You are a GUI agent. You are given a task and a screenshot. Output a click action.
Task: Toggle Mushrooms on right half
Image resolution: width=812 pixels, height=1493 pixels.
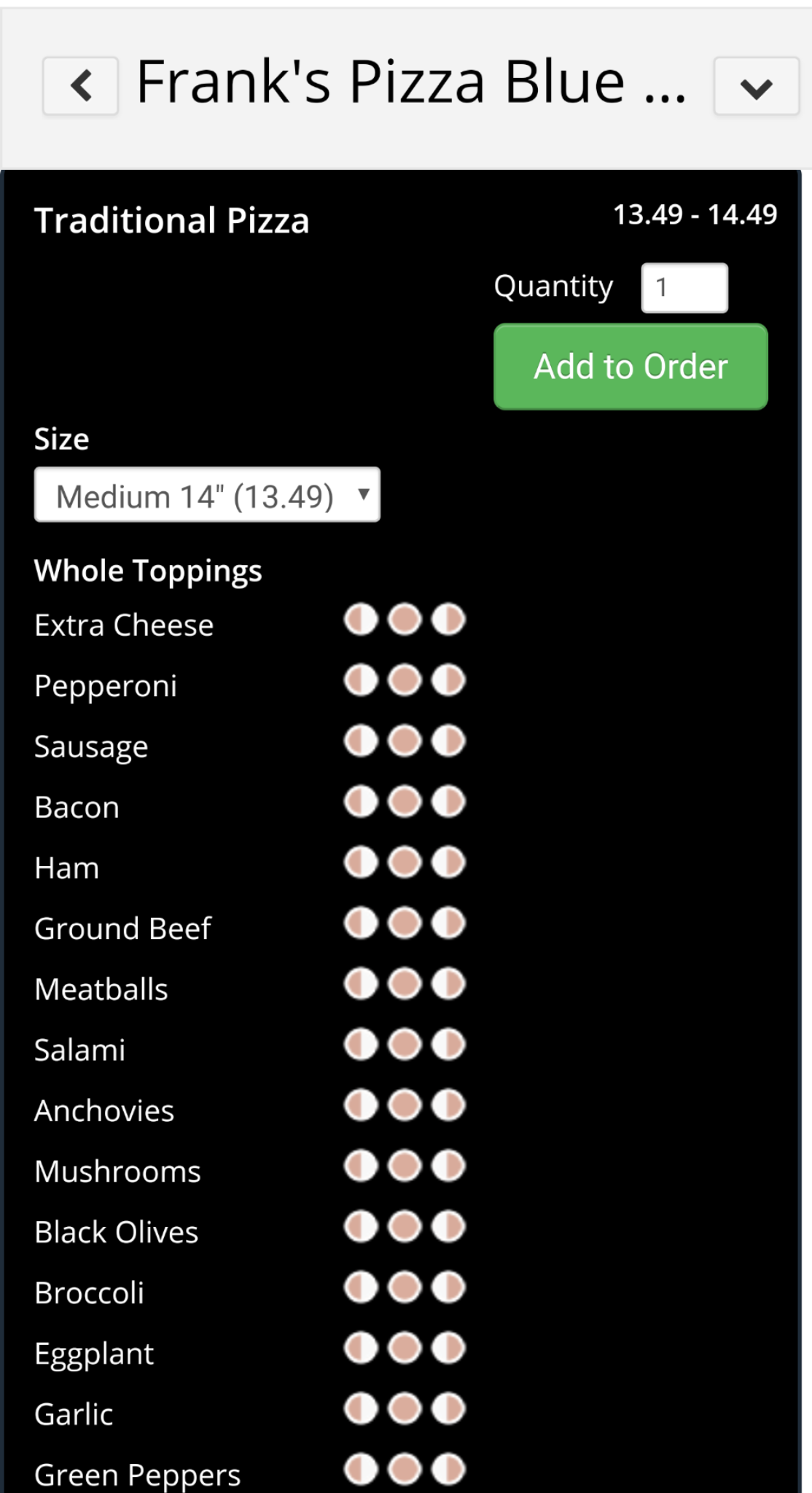point(448,1166)
